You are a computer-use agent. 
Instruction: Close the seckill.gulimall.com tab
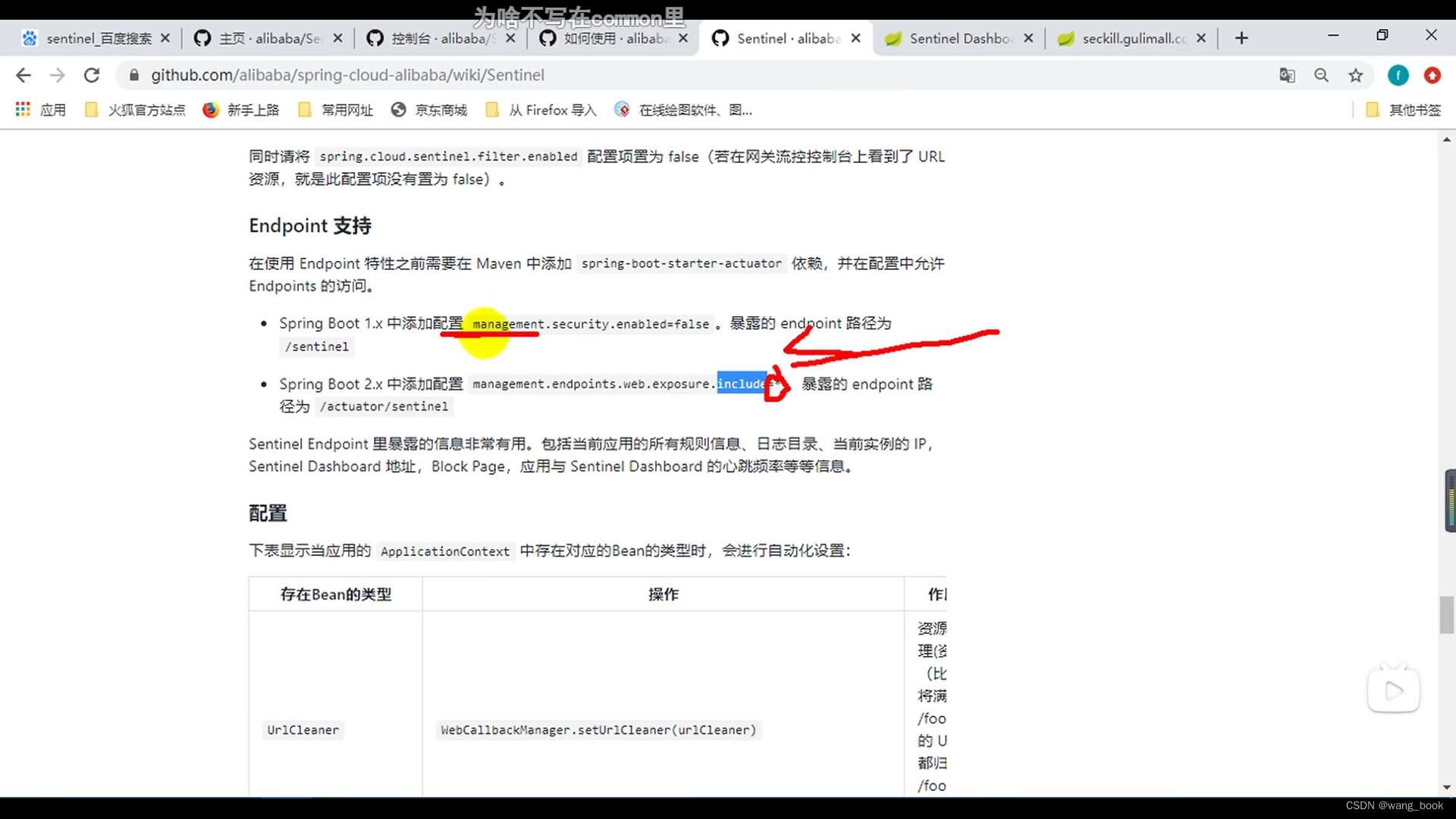click(1201, 38)
